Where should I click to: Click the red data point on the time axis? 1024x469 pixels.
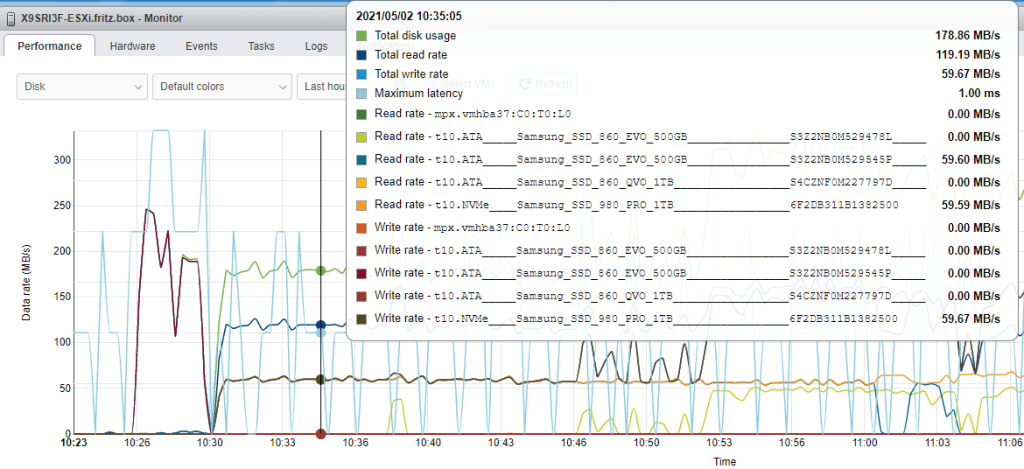321,434
